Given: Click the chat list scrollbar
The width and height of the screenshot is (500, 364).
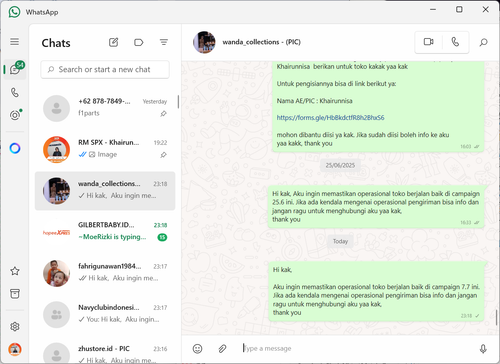Looking at the screenshot, I should pos(178,102).
